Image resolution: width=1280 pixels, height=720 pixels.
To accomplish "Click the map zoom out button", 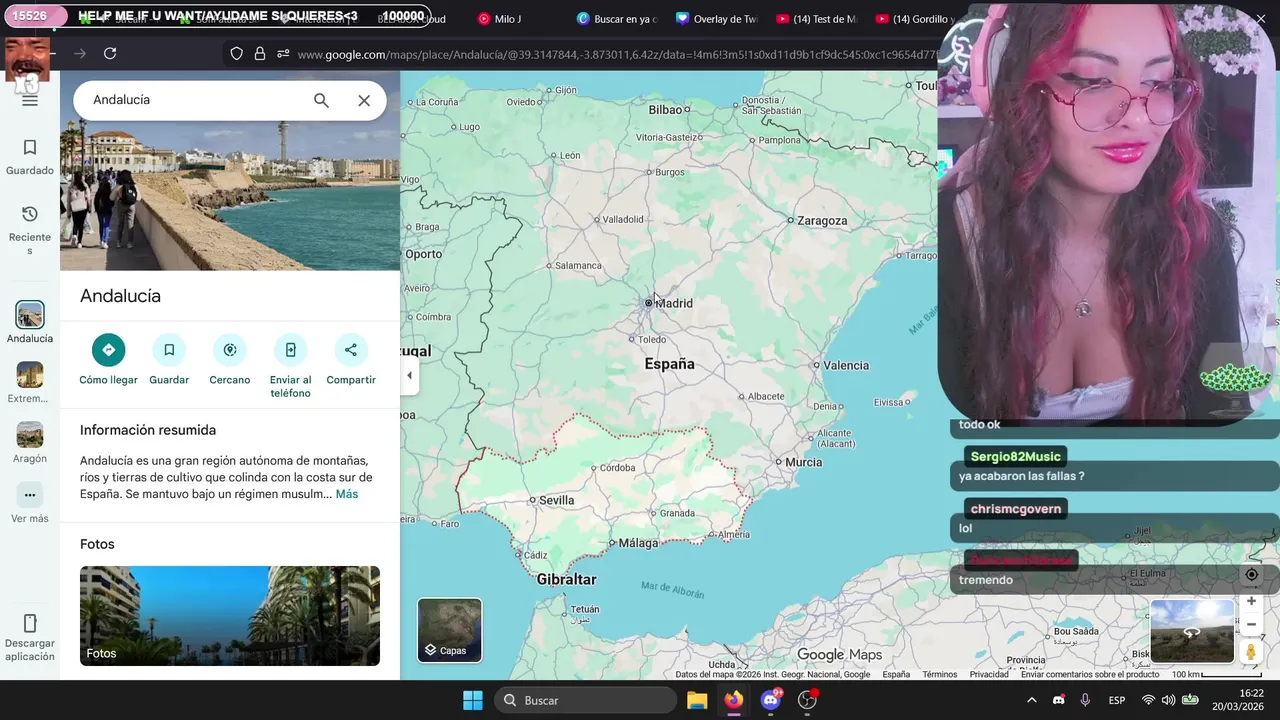I will 1251,624.
